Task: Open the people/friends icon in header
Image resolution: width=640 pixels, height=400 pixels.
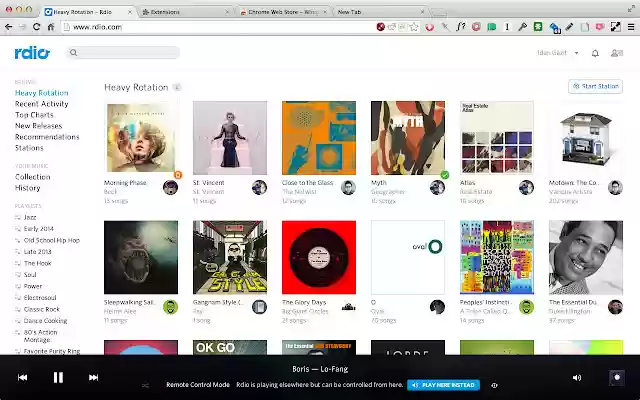Action: coord(616,53)
